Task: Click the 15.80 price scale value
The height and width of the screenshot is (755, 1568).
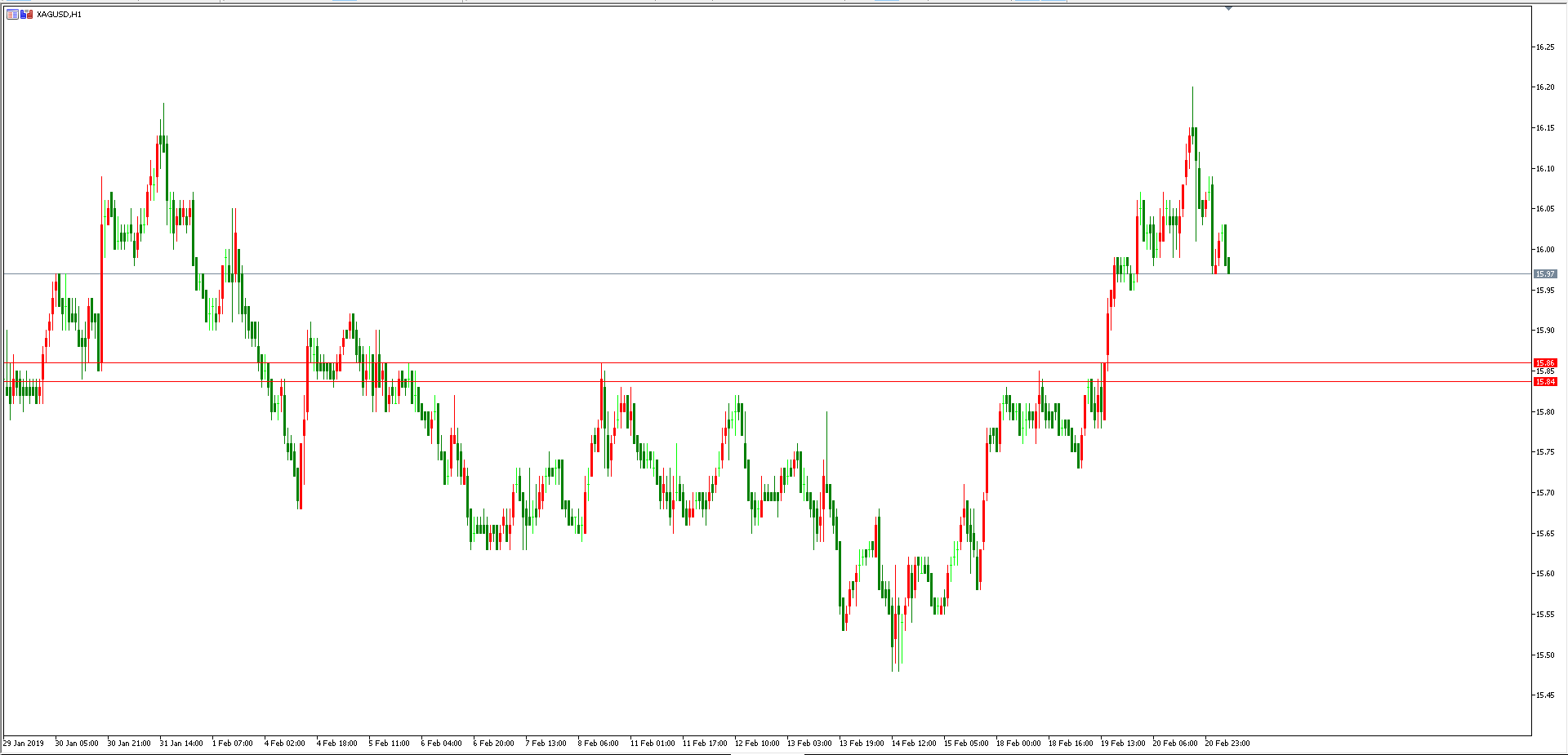Action: point(1544,412)
